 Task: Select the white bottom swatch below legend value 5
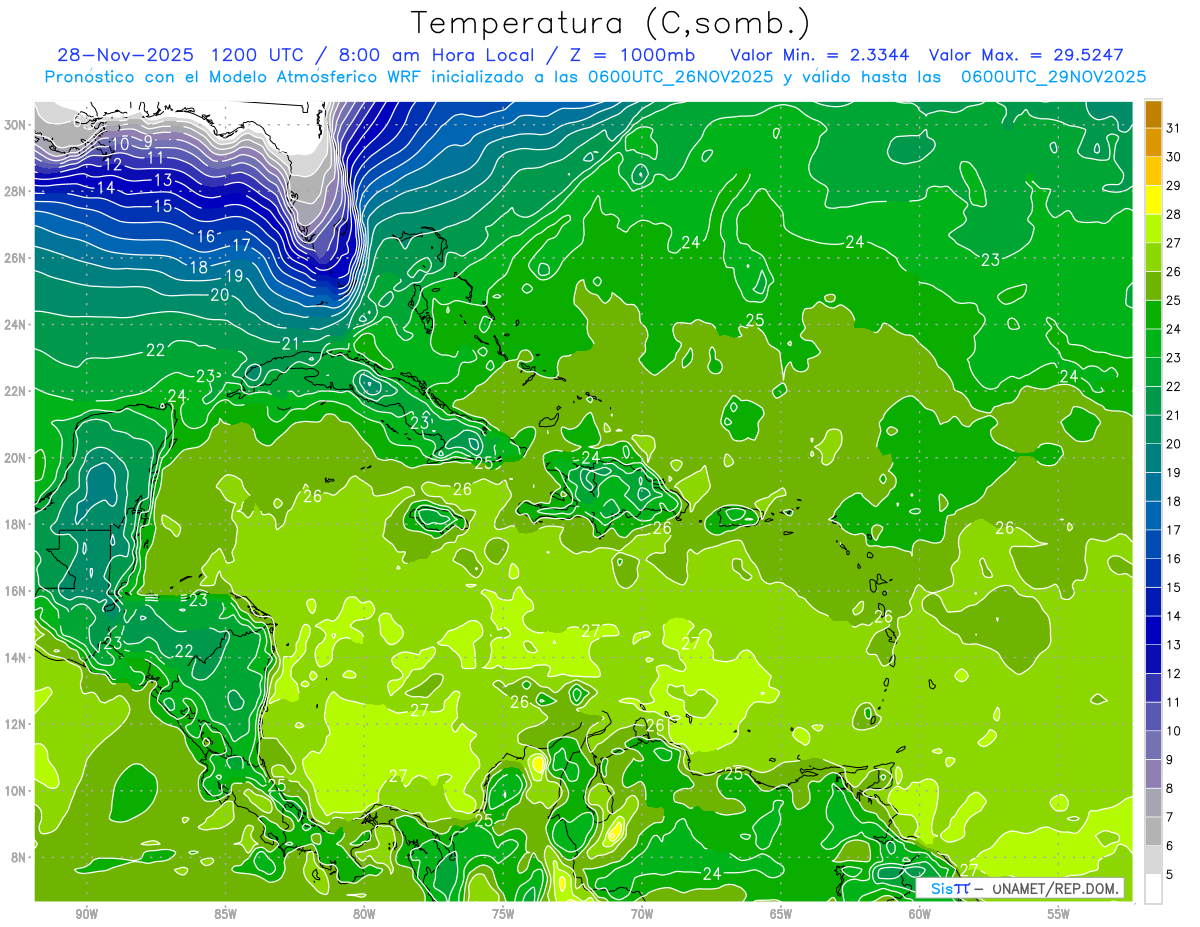tap(1153, 888)
